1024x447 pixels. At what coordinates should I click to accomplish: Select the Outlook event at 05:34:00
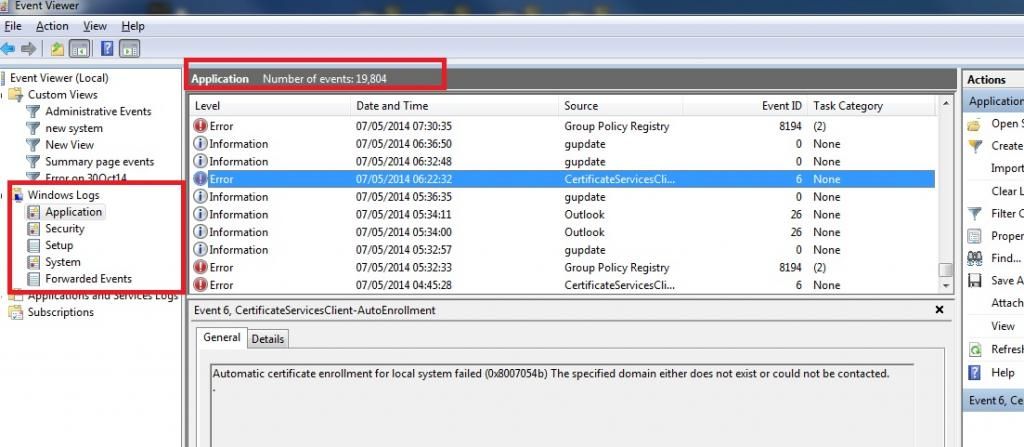(564, 232)
